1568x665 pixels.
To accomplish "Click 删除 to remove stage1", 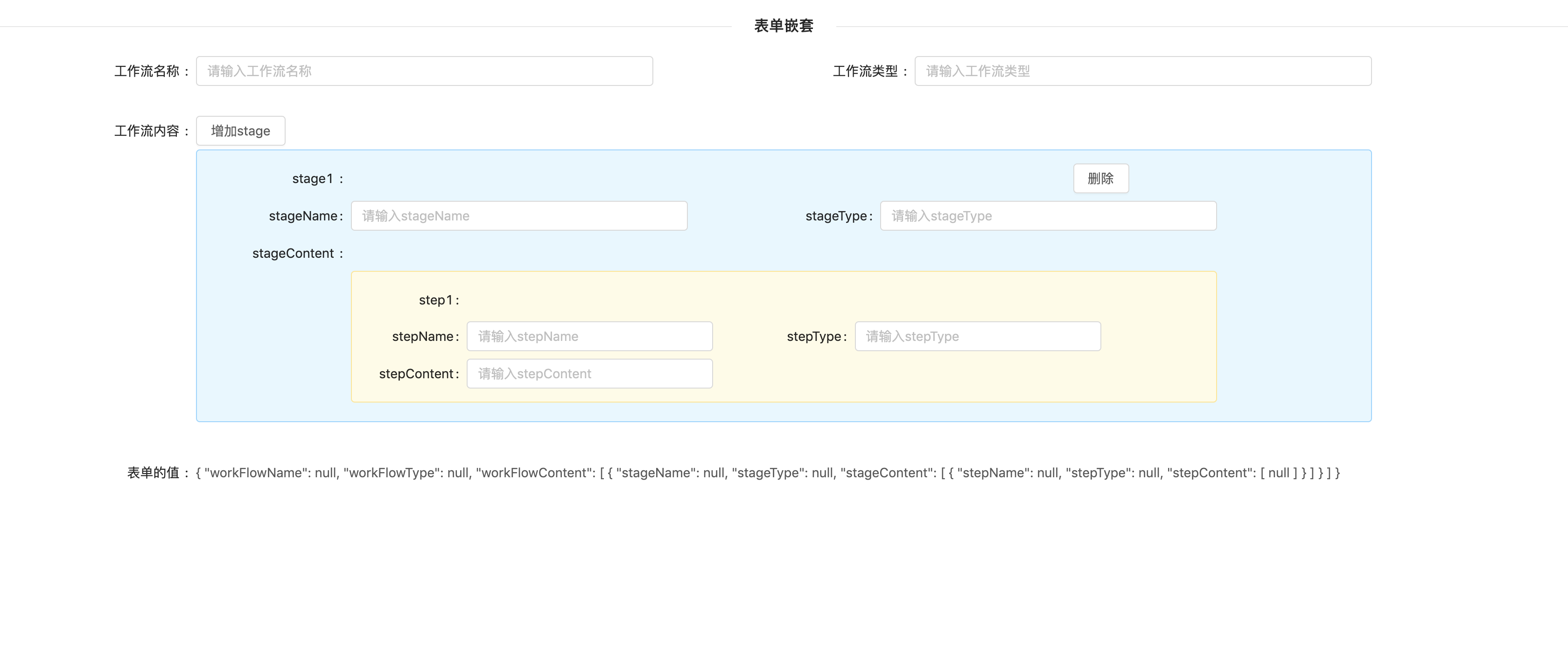I will point(1100,178).
